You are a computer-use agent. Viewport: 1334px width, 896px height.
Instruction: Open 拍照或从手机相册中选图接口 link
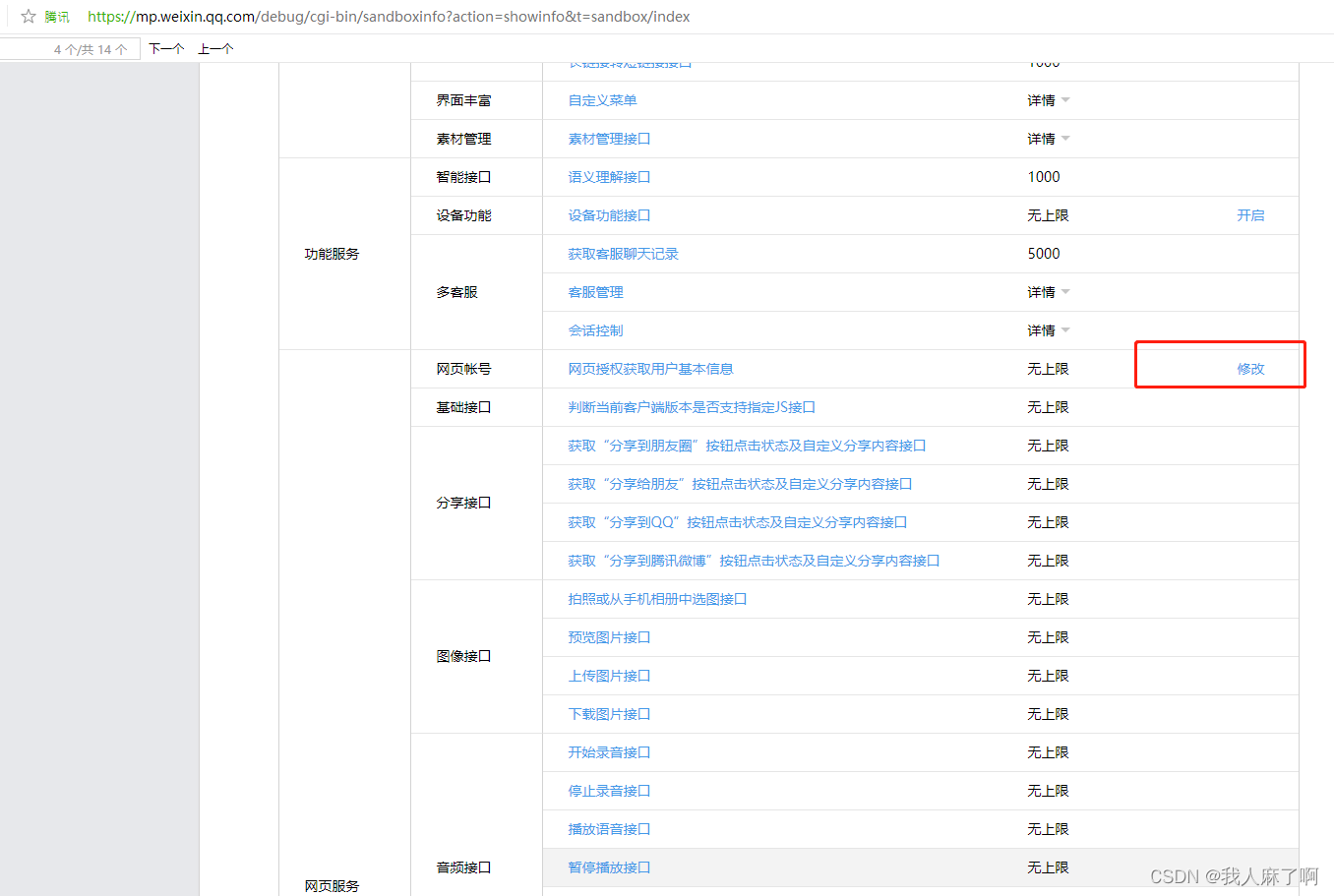pyautogui.click(x=657, y=599)
